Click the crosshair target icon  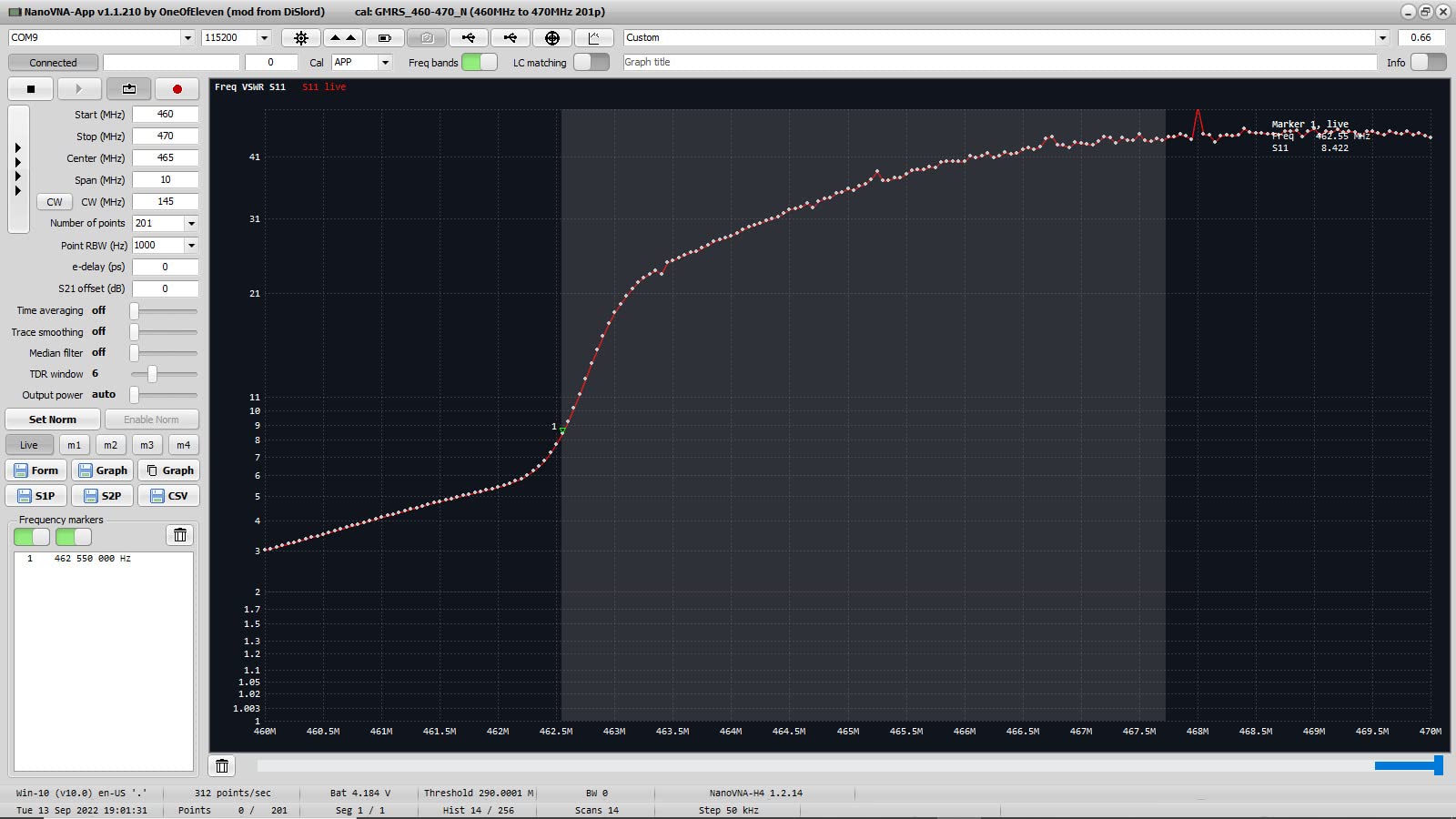click(551, 38)
